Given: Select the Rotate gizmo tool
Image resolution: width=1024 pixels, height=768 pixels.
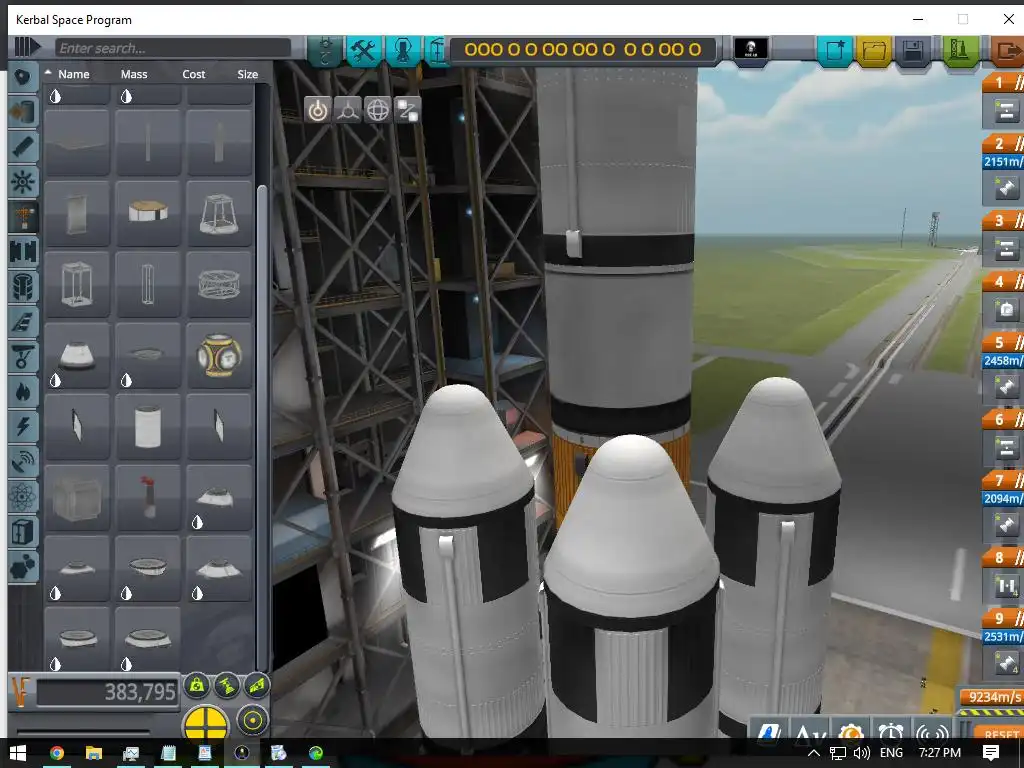Looking at the screenshot, I should (377, 110).
